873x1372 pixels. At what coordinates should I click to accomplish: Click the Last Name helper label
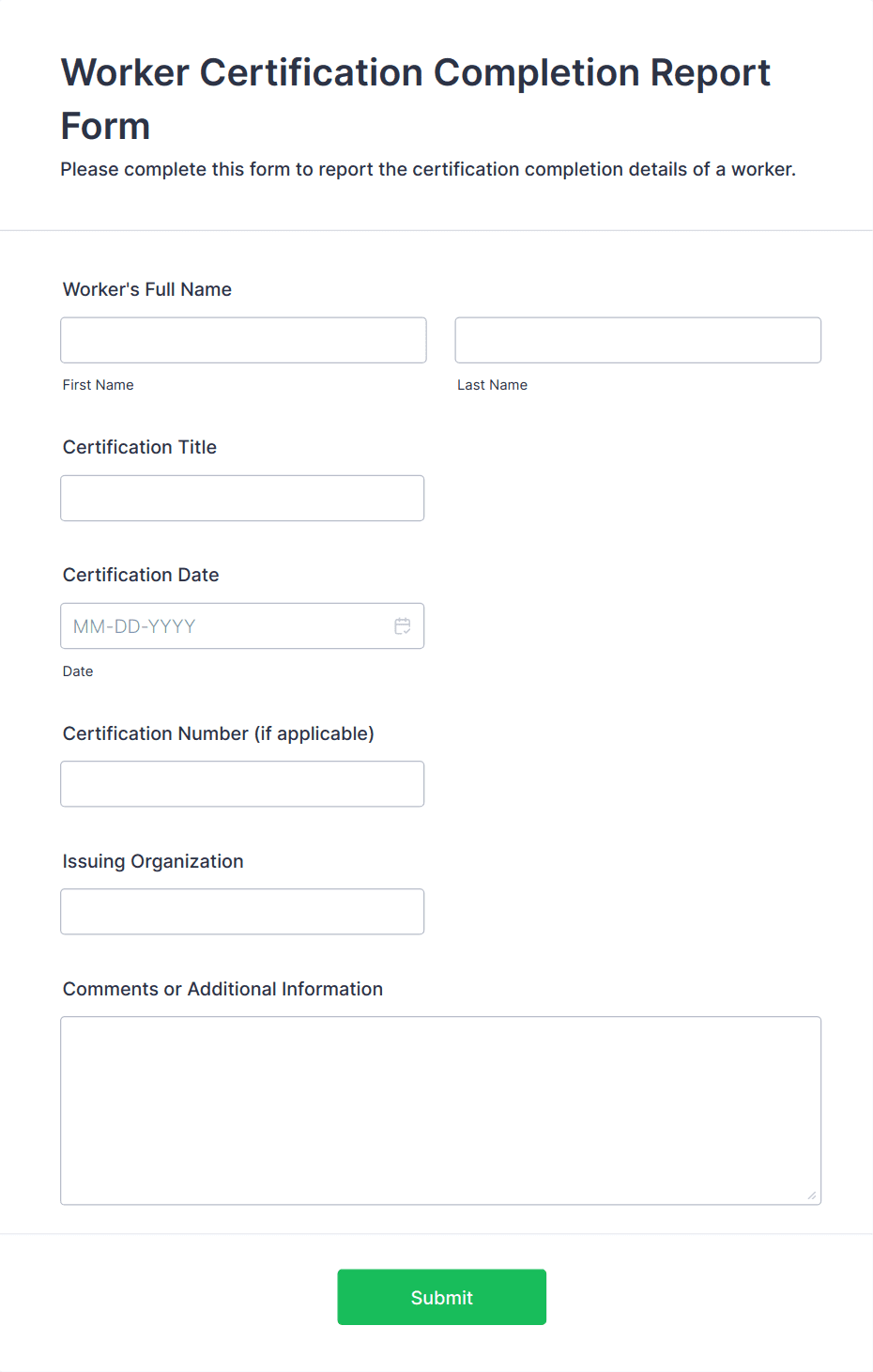point(492,384)
